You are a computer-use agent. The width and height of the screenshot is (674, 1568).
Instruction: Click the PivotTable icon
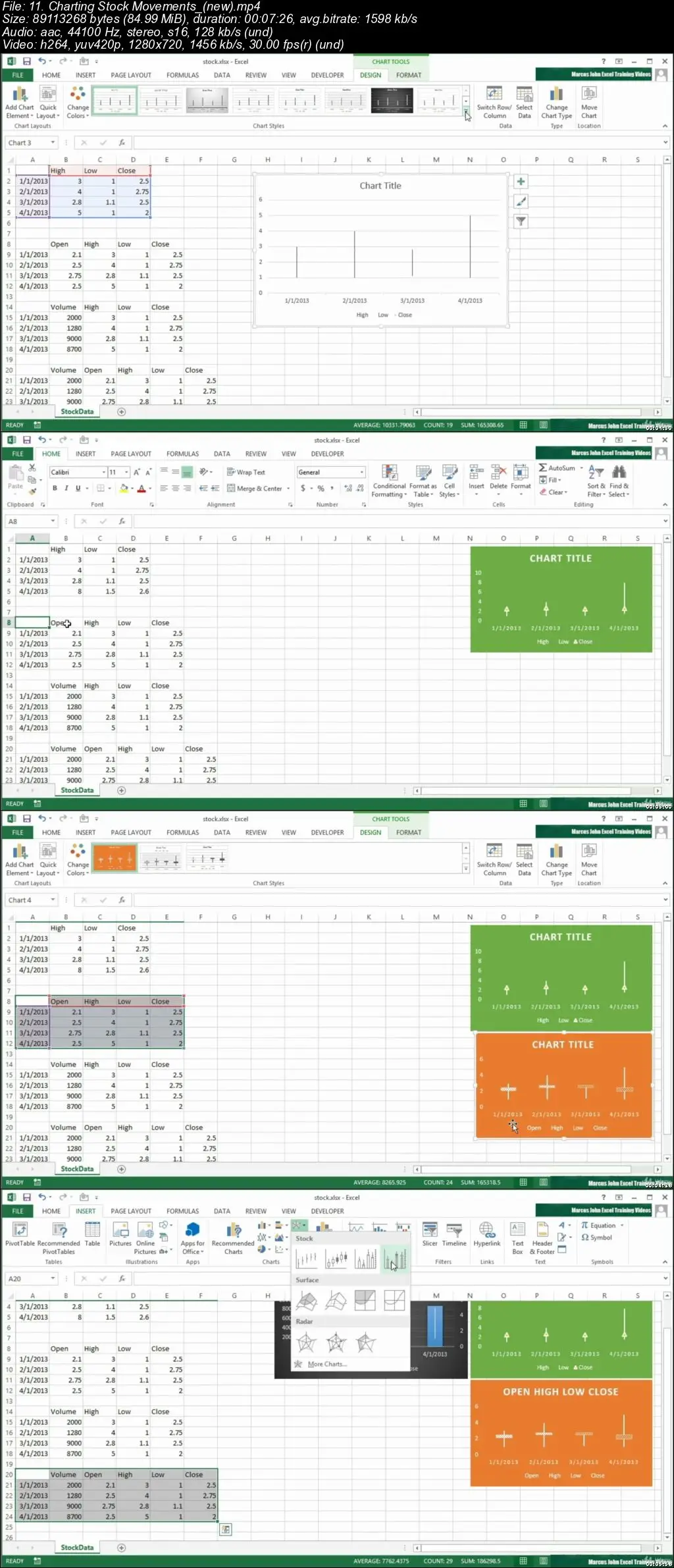pos(20,1230)
